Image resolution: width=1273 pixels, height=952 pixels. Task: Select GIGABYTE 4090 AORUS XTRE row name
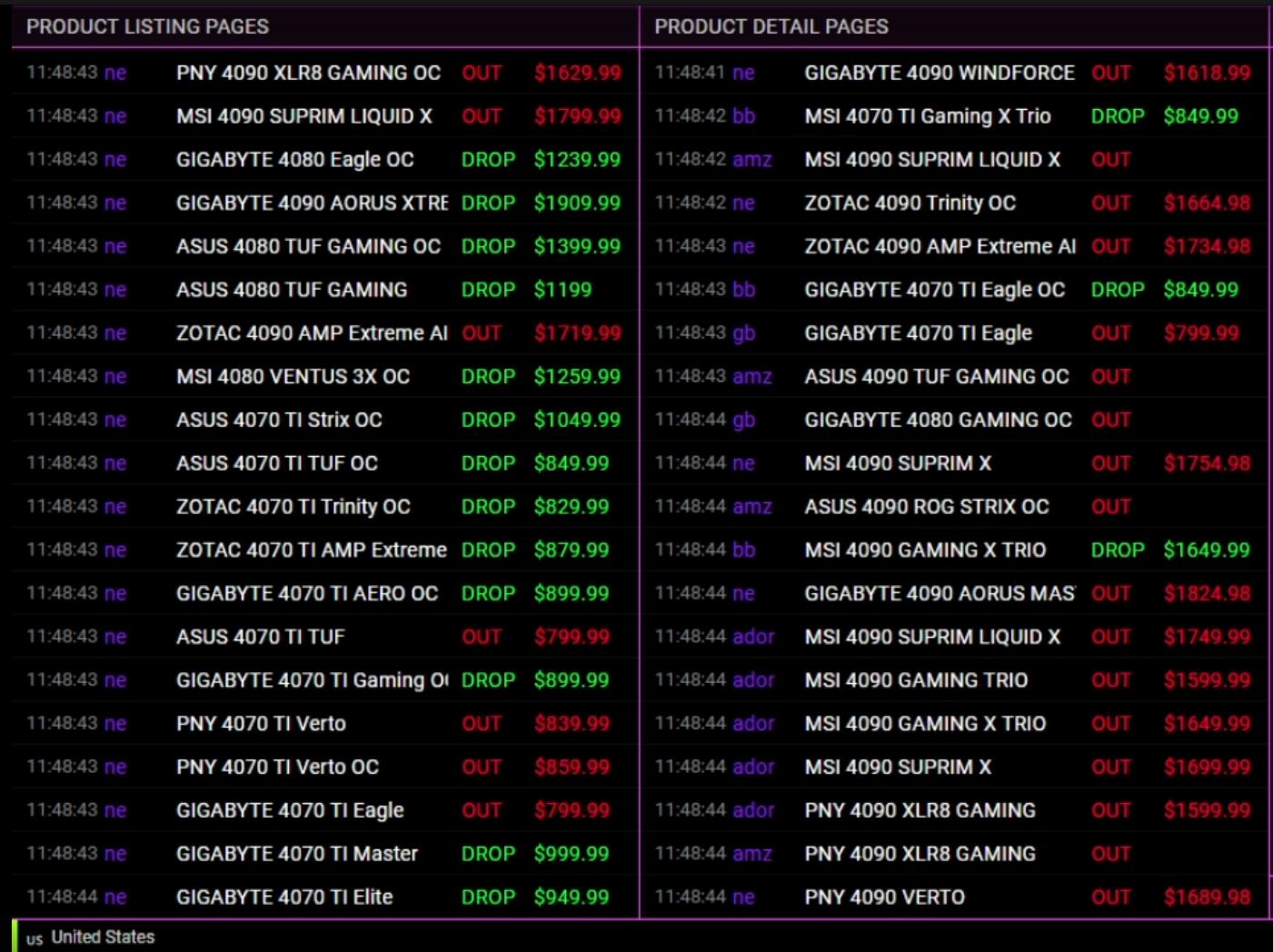click(x=312, y=203)
